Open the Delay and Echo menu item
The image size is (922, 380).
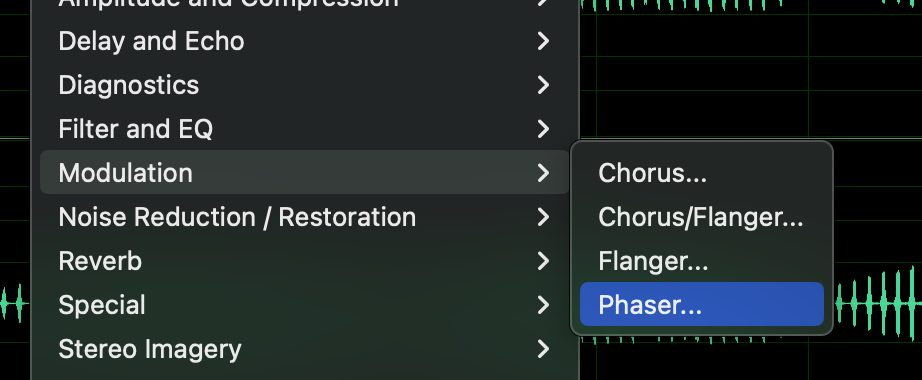(x=305, y=41)
